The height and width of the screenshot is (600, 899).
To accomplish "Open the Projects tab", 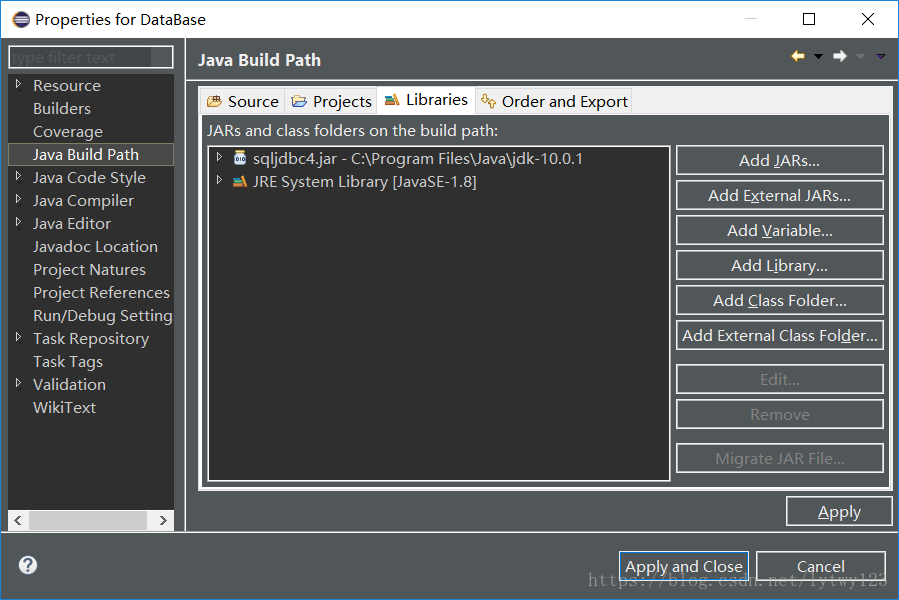I will pos(332,101).
